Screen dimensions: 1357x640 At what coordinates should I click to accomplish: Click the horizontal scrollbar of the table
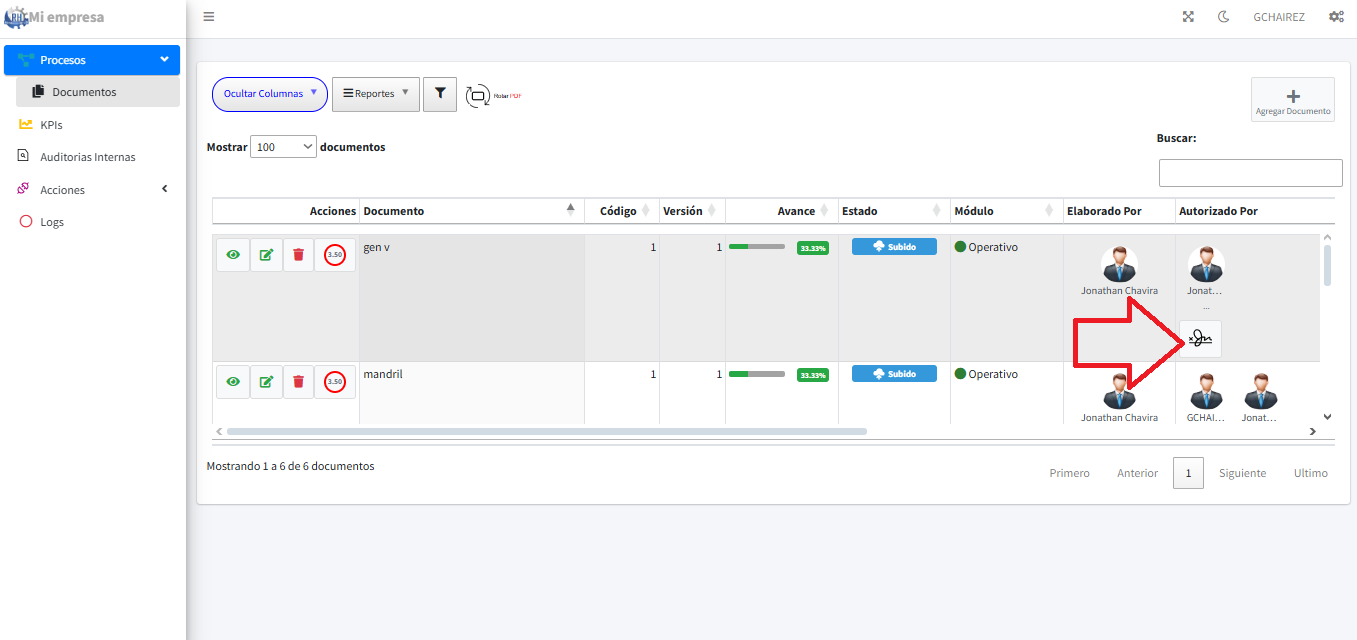546,431
